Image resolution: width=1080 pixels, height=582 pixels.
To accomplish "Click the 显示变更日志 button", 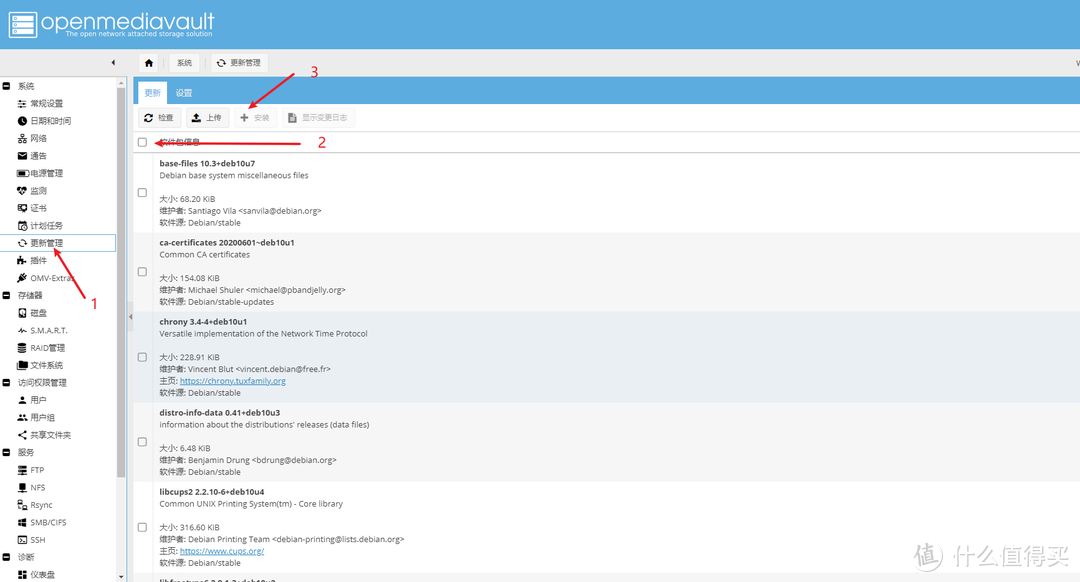I will (318, 118).
